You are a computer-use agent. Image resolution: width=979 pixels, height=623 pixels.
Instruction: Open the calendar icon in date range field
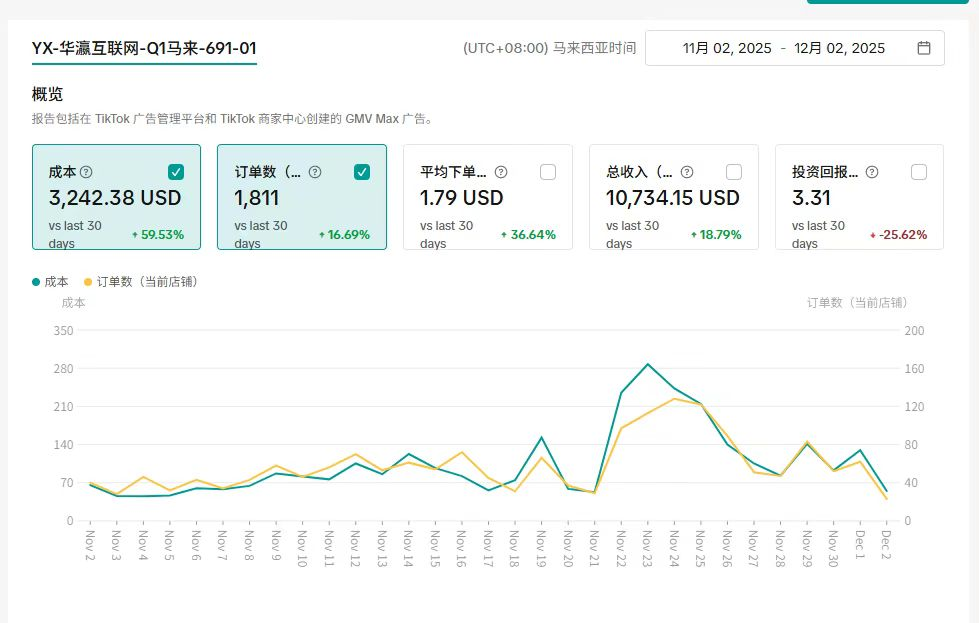(924, 48)
